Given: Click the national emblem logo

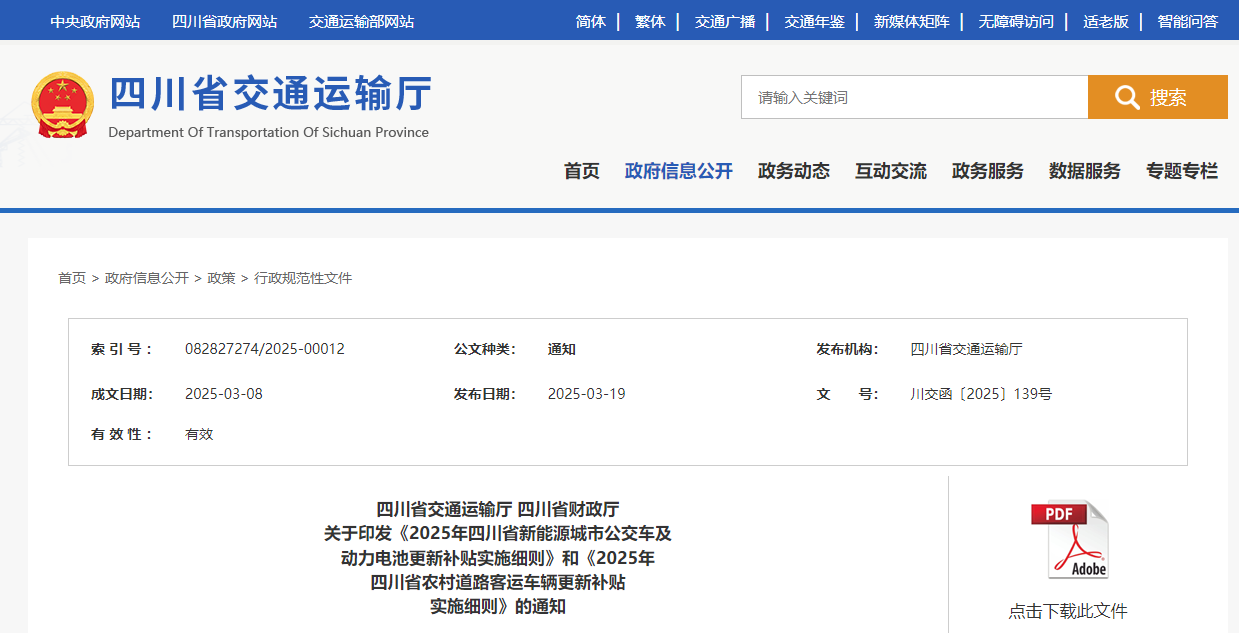Looking at the screenshot, I should coord(63,105).
